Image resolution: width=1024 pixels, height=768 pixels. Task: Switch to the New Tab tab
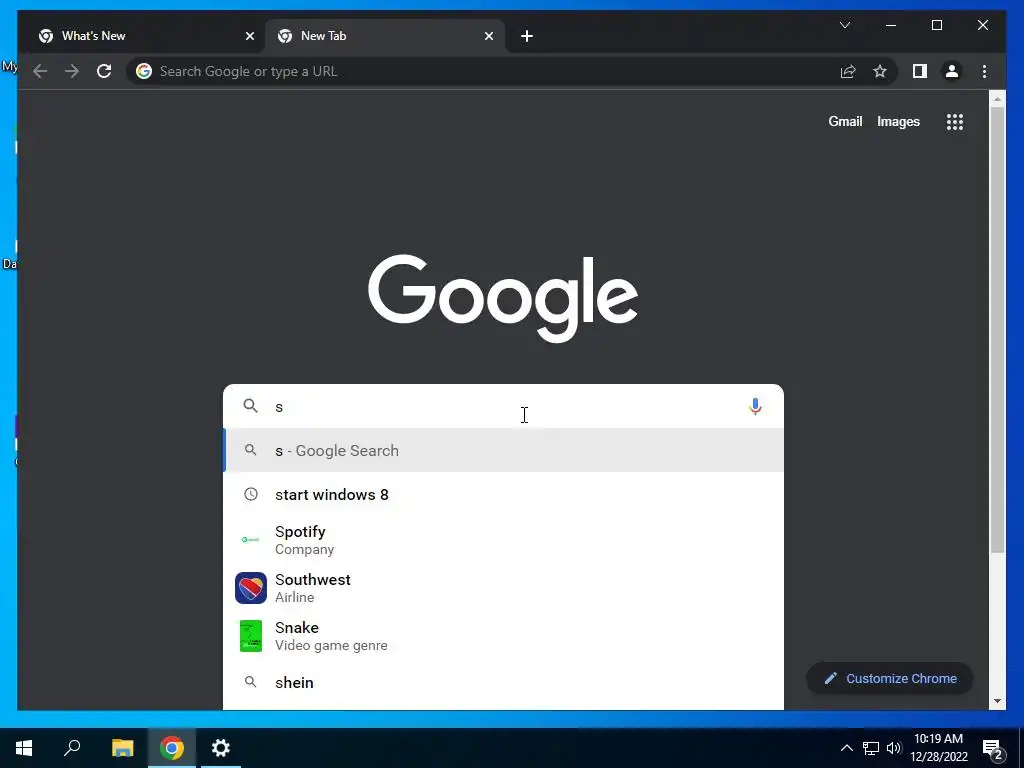pyautogui.click(x=385, y=36)
